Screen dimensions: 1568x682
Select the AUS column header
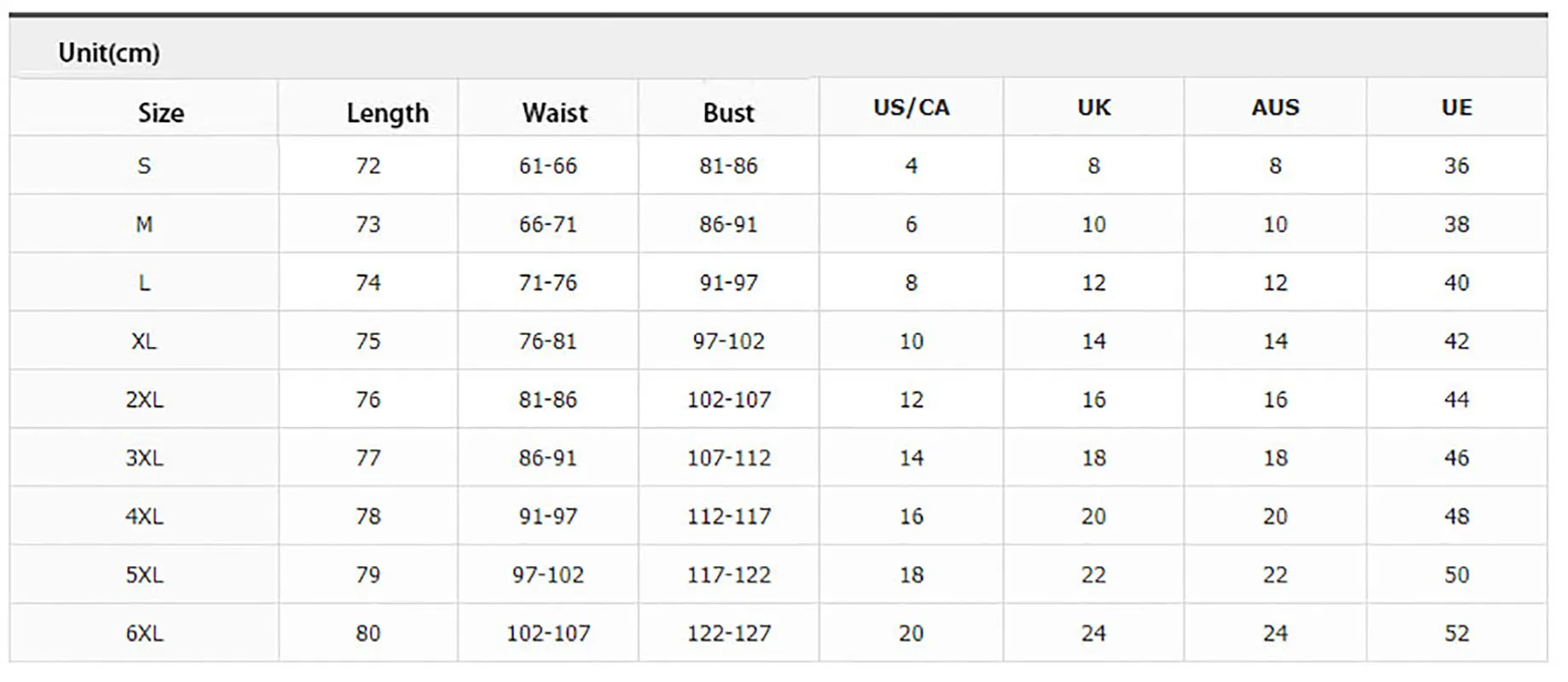tap(1275, 107)
